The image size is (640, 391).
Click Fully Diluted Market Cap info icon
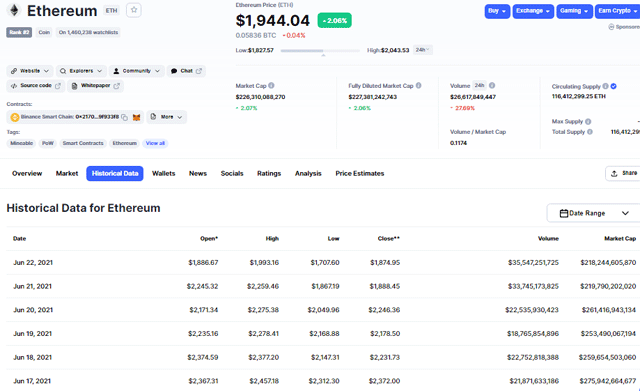pyautogui.click(x=418, y=86)
